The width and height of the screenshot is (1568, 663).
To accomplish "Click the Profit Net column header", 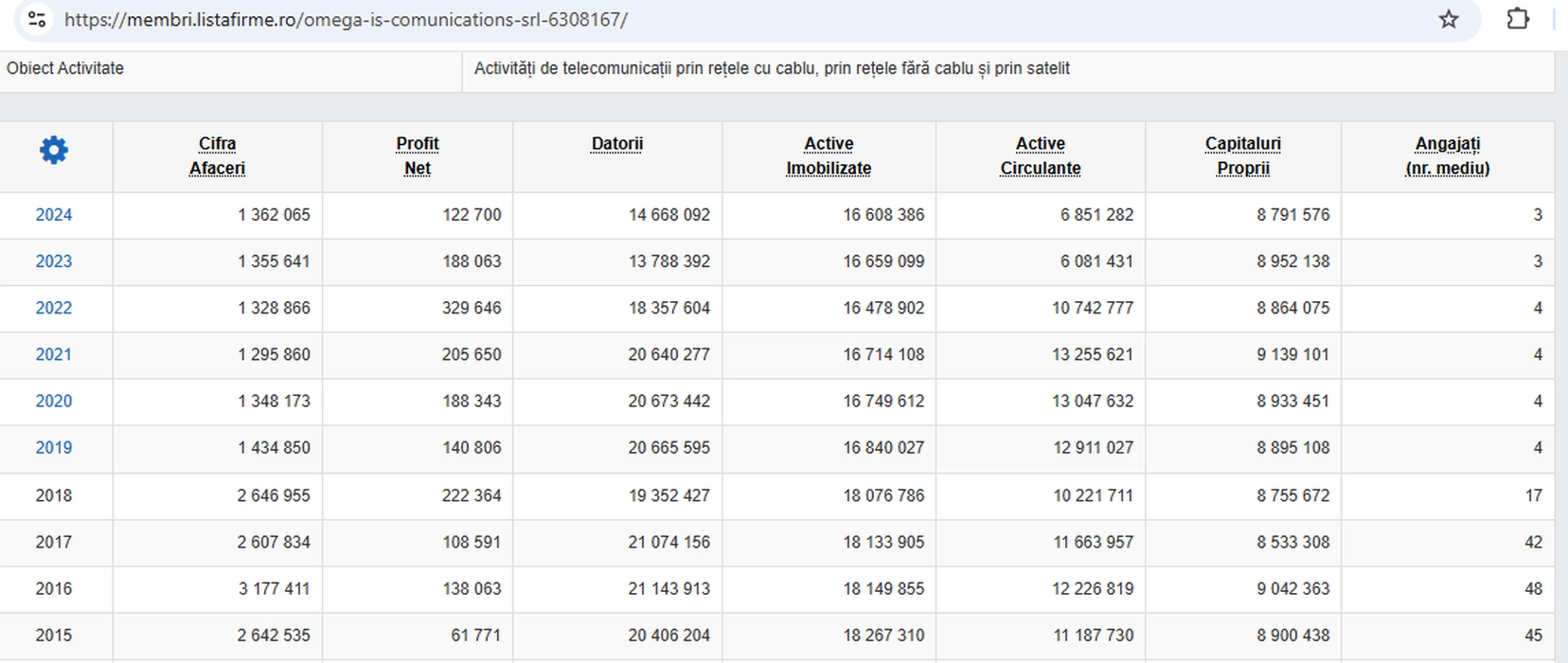I will pos(418,156).
